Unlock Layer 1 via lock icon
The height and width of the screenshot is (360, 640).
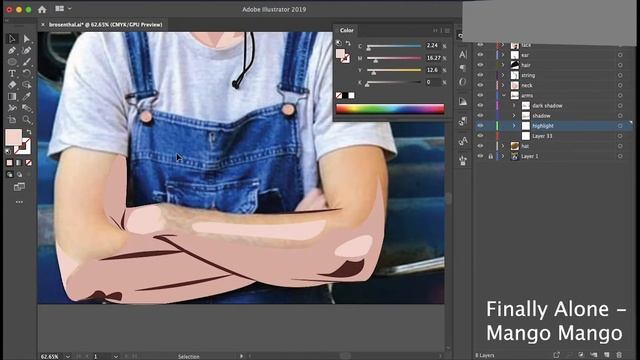491,156
